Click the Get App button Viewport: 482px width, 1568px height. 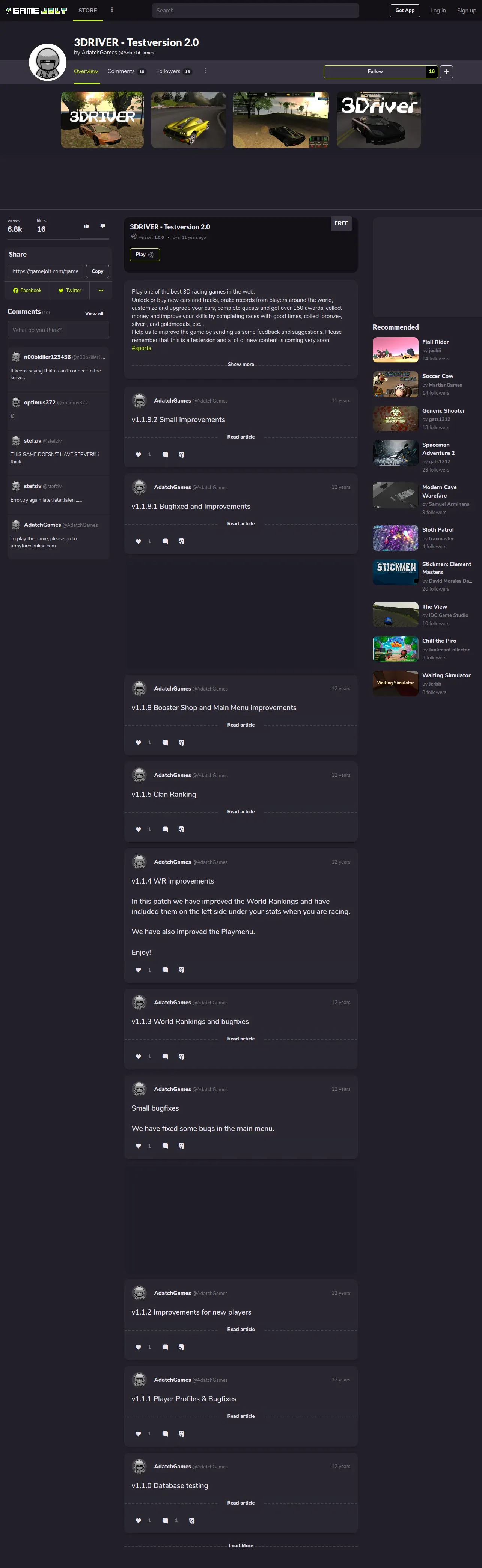405,11
